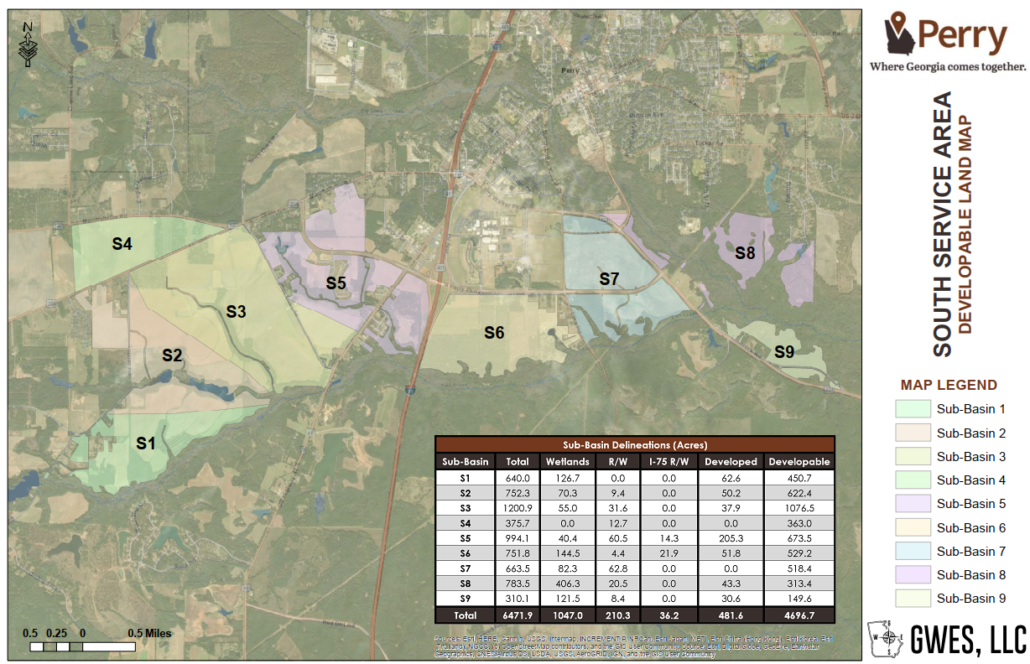Click the MAP LEGEND heading
The width and height of the screenshot is (1030, 664).
(948, 385)
